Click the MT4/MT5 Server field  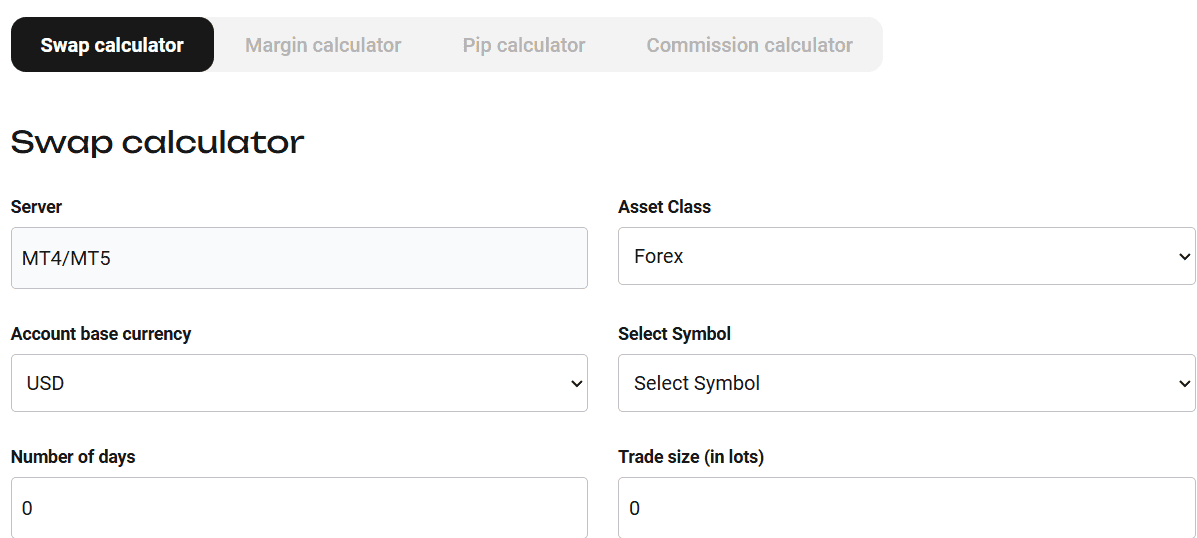299,258
